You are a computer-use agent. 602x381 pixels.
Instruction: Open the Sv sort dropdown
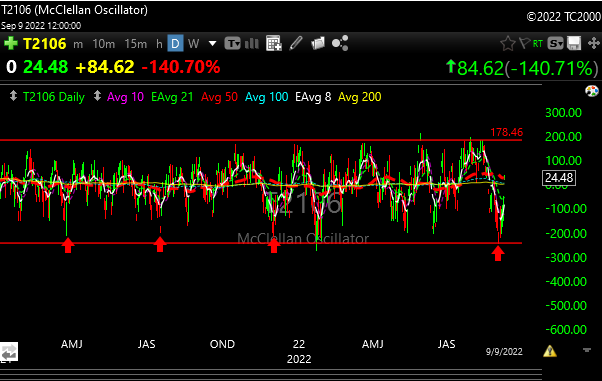pos(556,43)
